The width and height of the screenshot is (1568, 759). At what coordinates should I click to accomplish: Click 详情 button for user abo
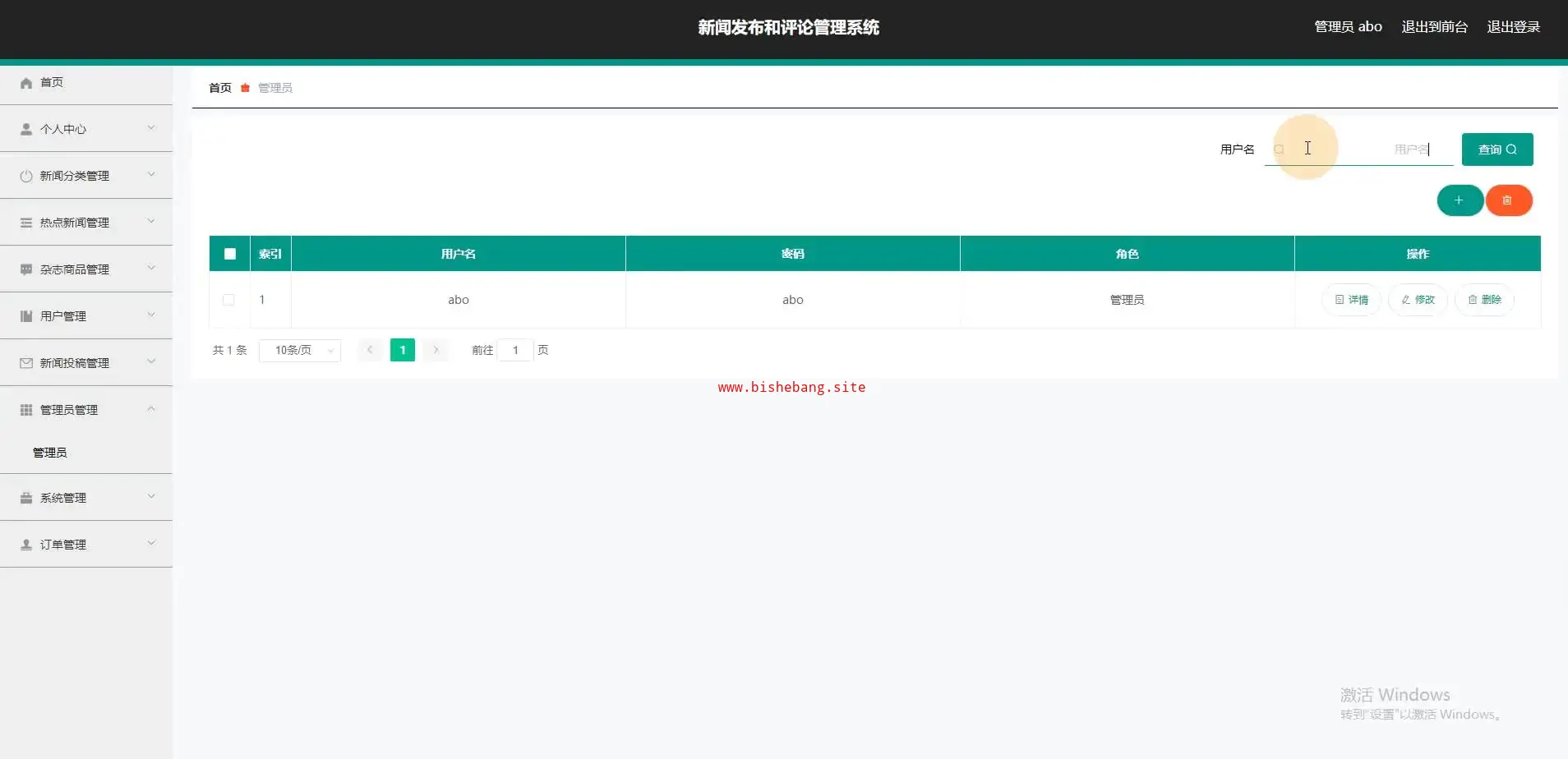pyautogui.click(x=1351, y=300)
